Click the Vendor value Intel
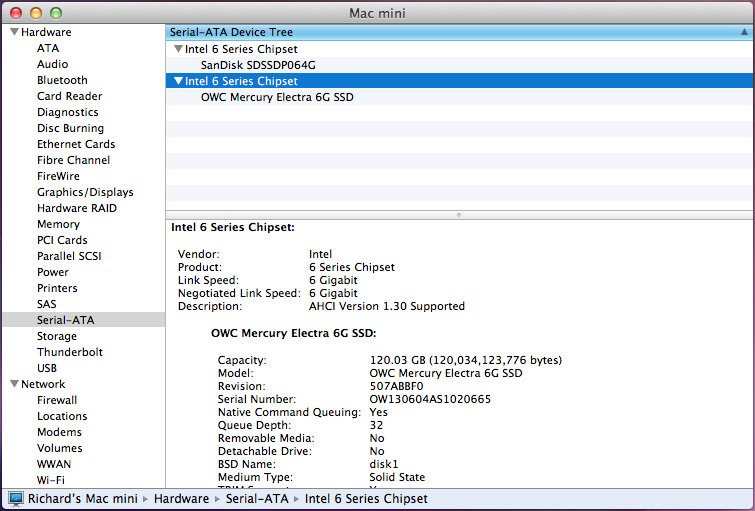This screenshot has width=755, height=511. [x=320, y=254]
